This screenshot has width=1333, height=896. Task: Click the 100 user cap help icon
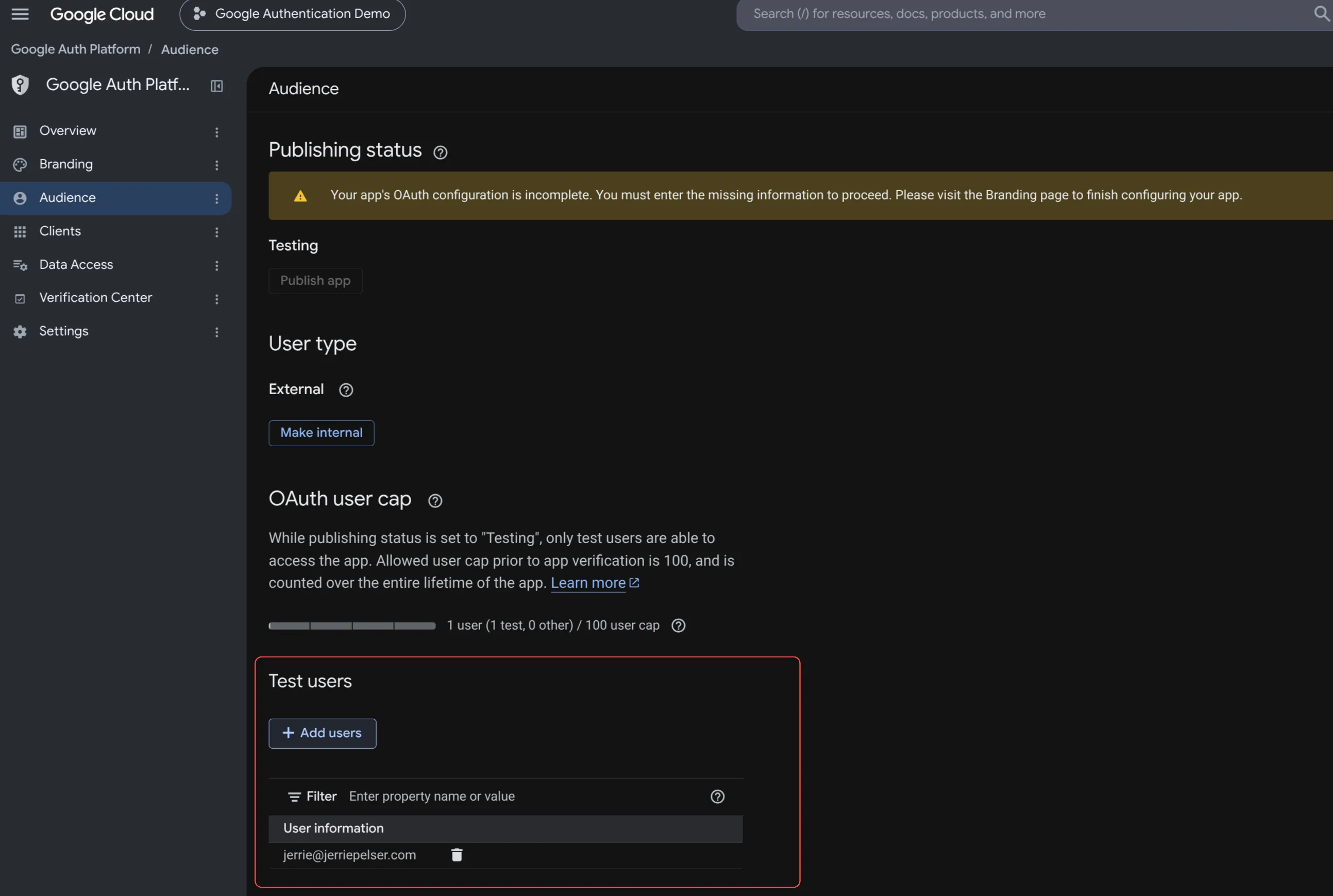(x=678, y=625)
